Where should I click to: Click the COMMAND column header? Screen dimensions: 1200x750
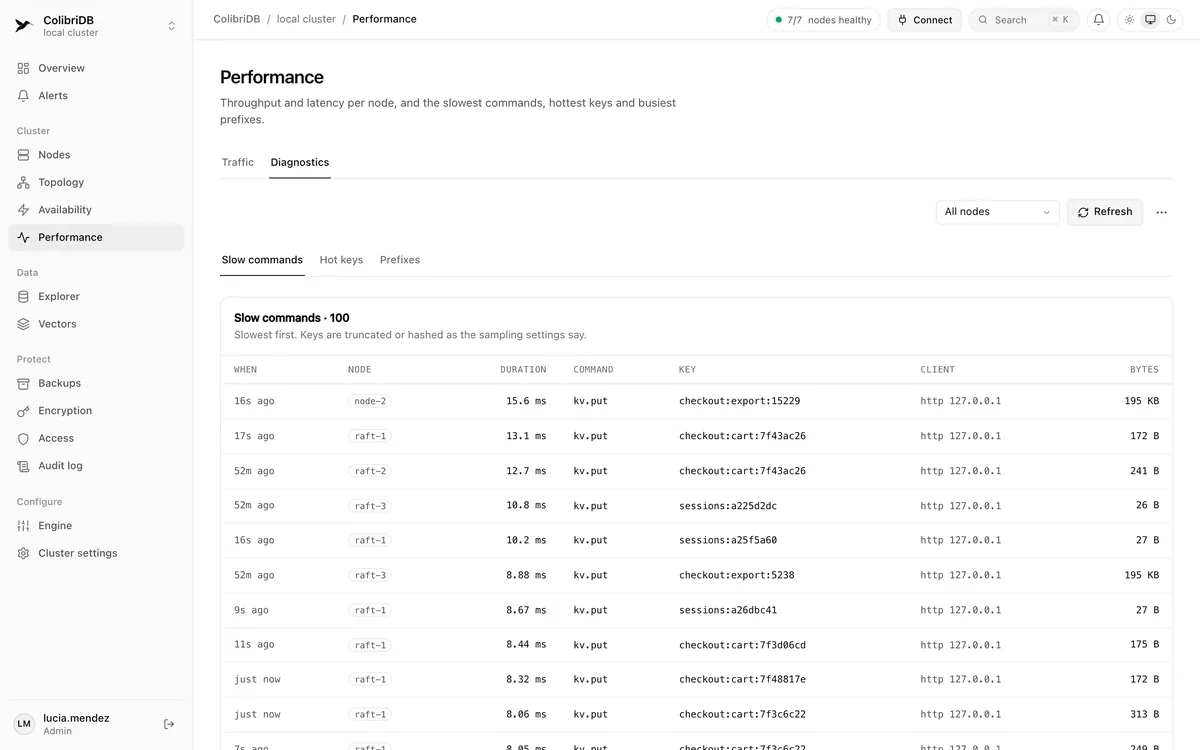point(593,370)
